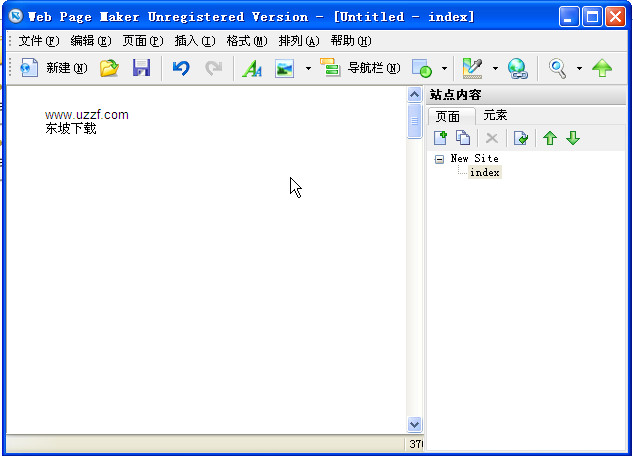Select the index page in the tree
633x456 pixels.
tap(484, 173)
